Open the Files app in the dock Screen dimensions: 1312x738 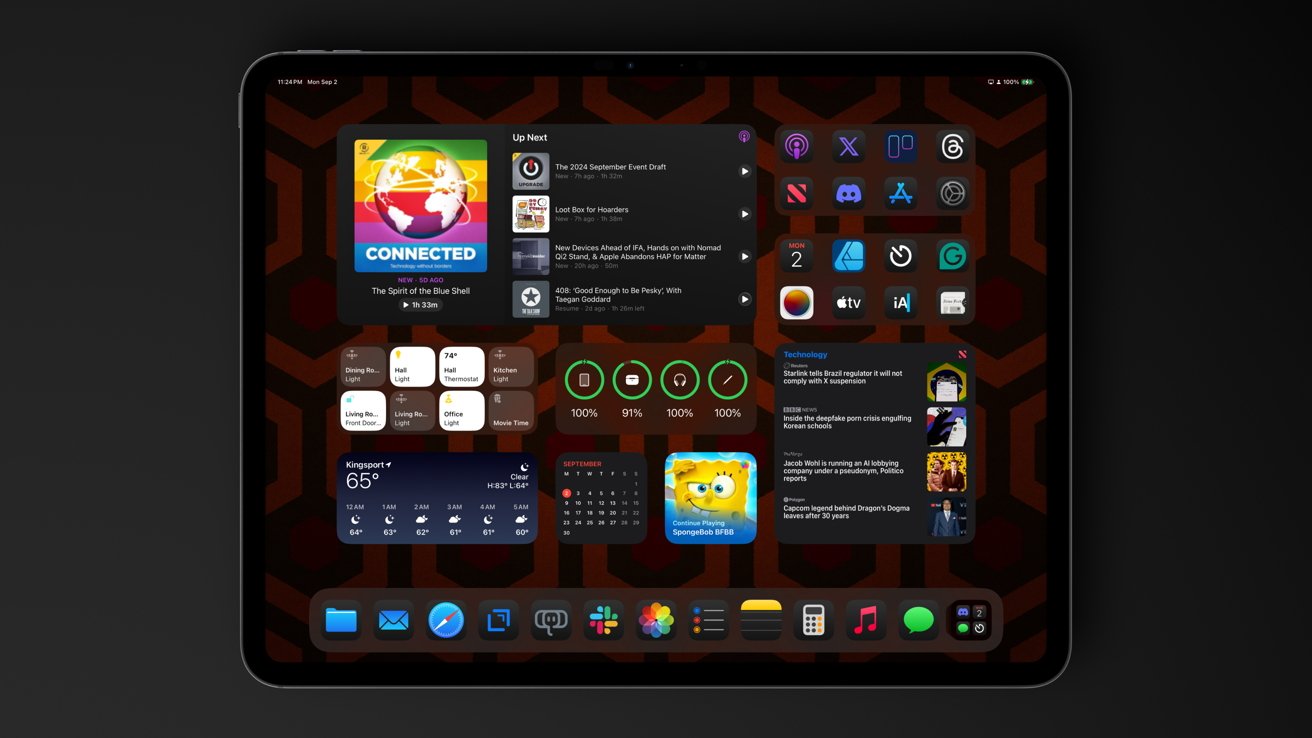click(341, 621)
